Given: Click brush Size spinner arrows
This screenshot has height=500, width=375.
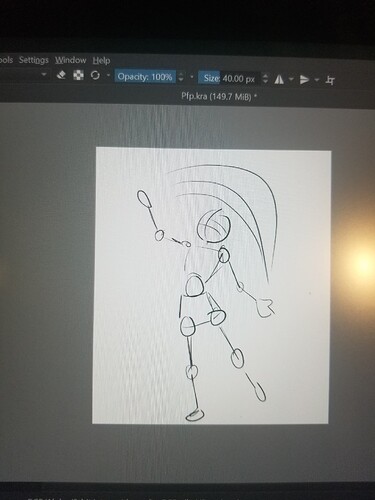Looking at the screenshot, I should (x=265, y=79).
